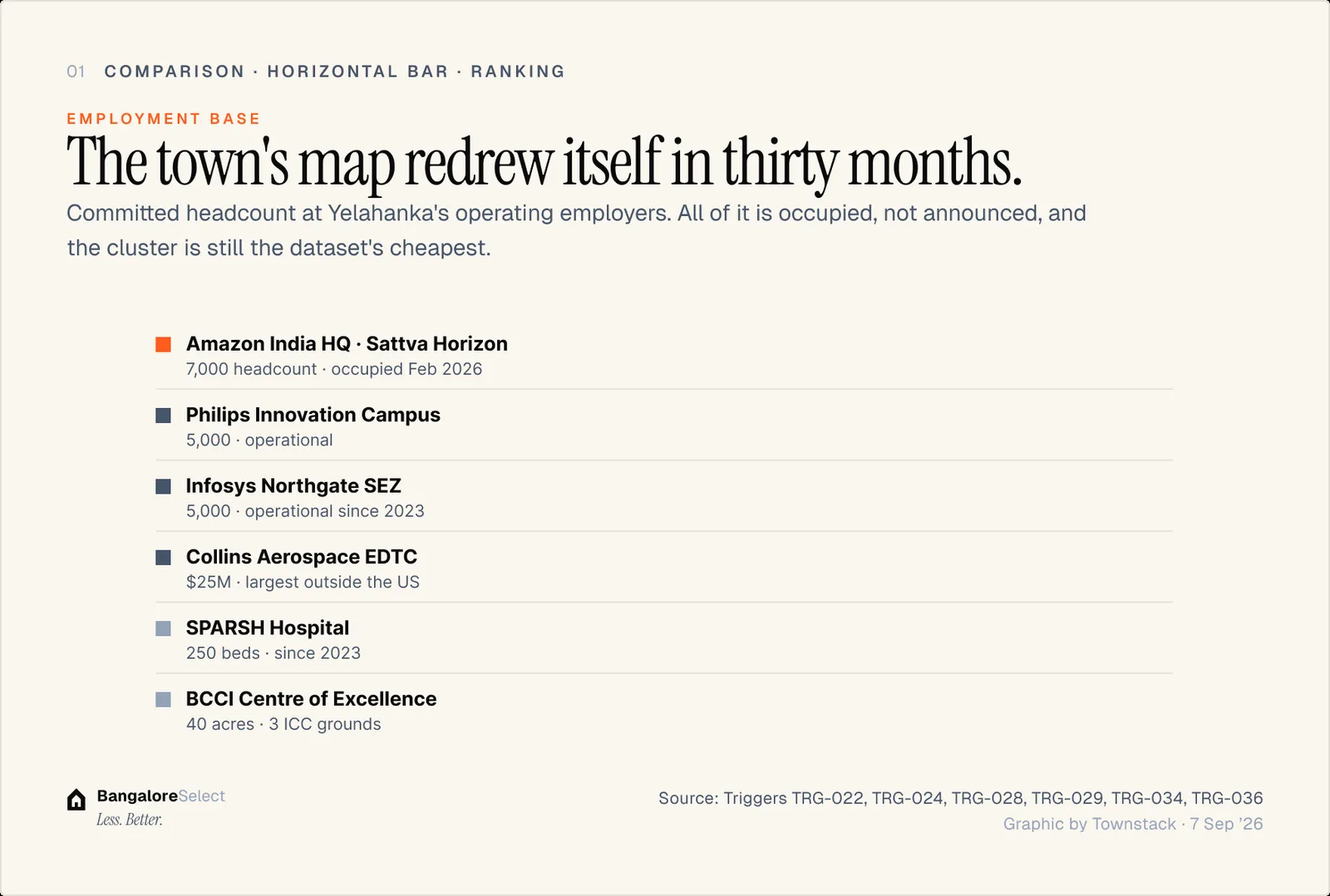Click the light square beside BCCI Centre of Excellence
This screenshot has width=1330, height=896.
point(163,700)
